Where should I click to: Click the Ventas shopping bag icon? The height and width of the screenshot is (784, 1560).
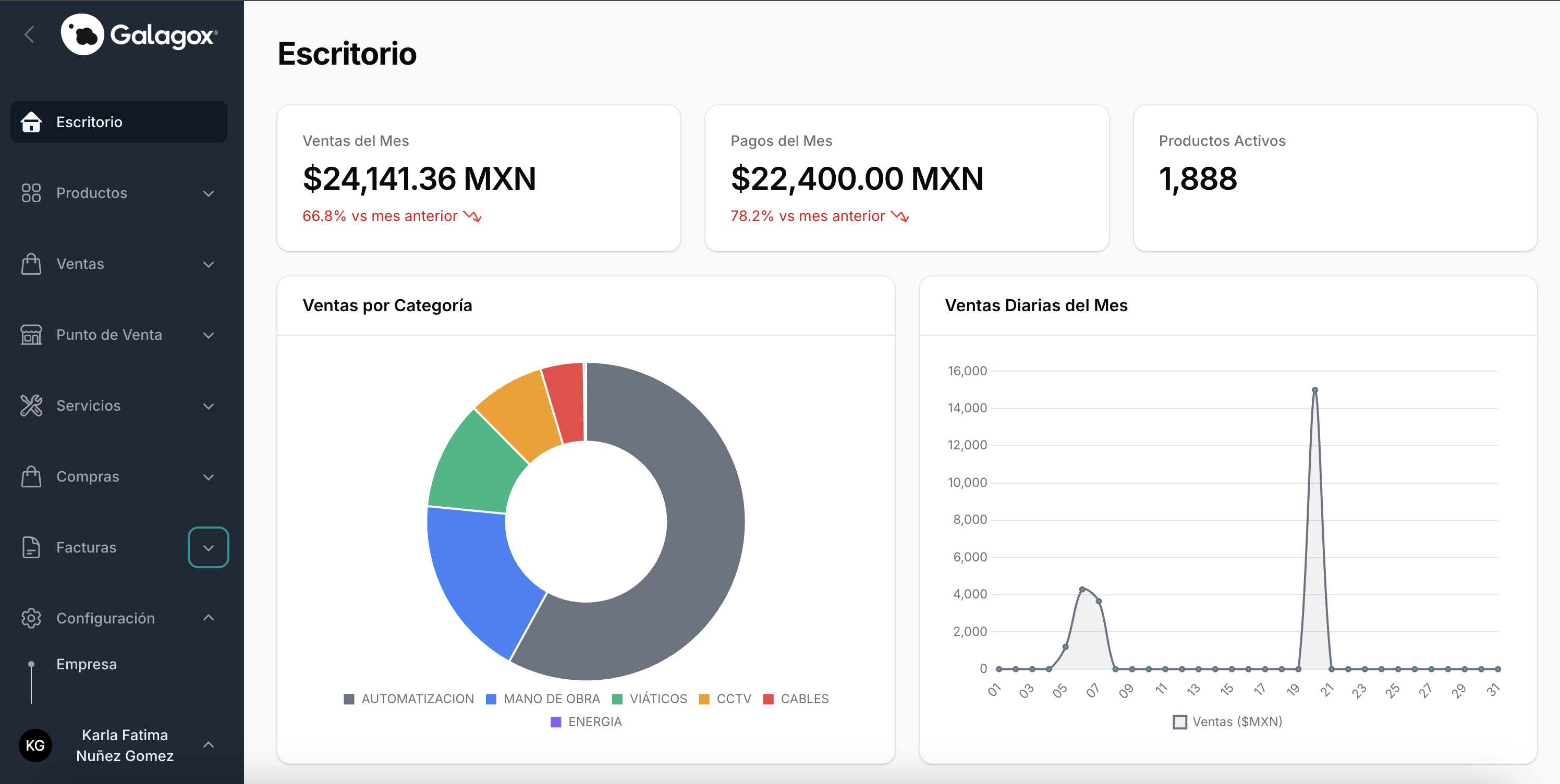click(31, 264)
